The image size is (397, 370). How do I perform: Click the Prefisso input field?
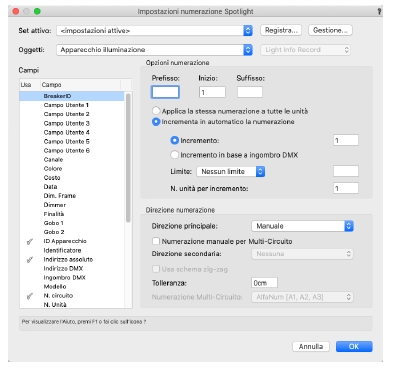(x=165, y=92)
